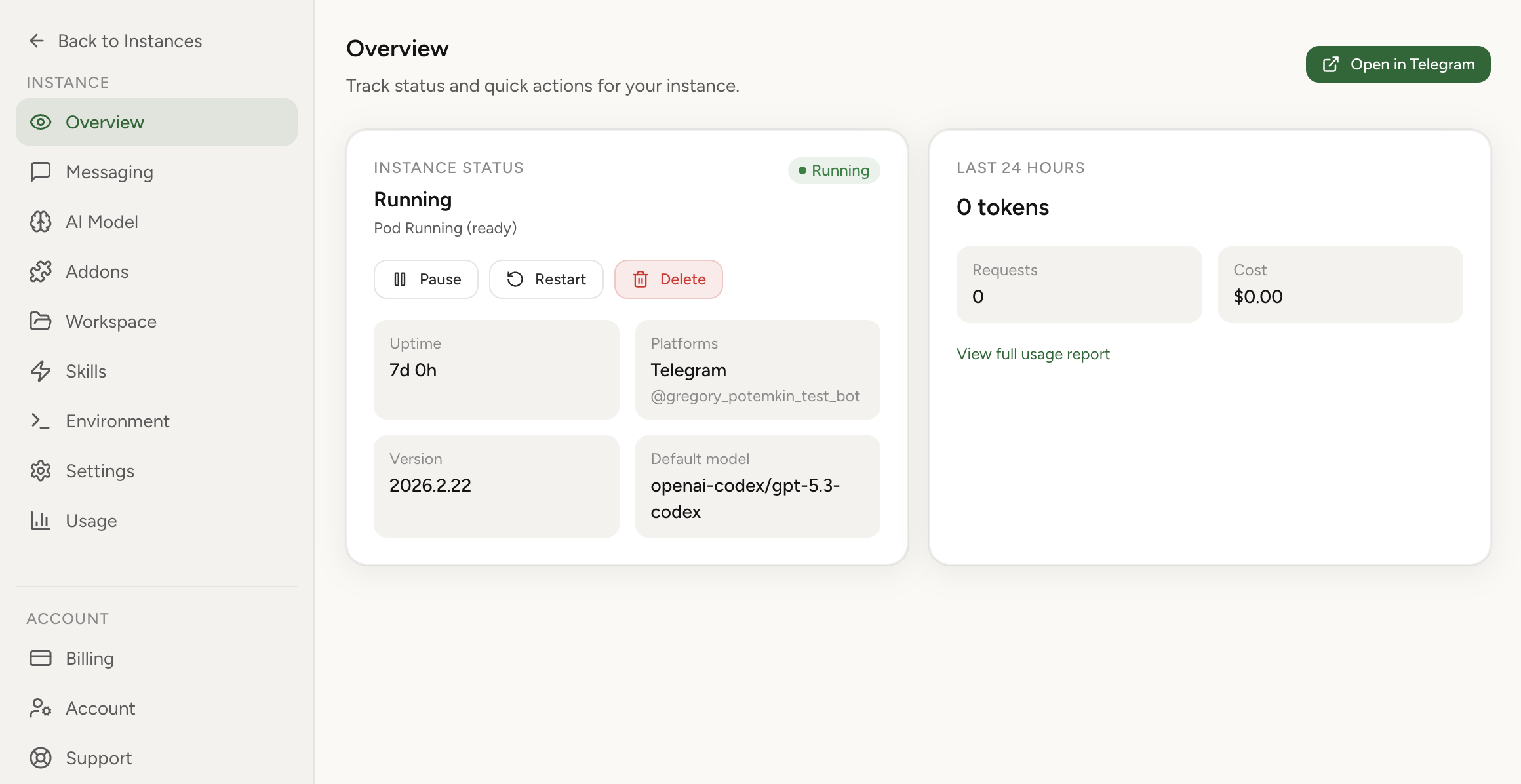Image resolution: width=1521 pixels, height=784 pixels.
Task: Select the Workspace folder icon
Action: (41, 321)
